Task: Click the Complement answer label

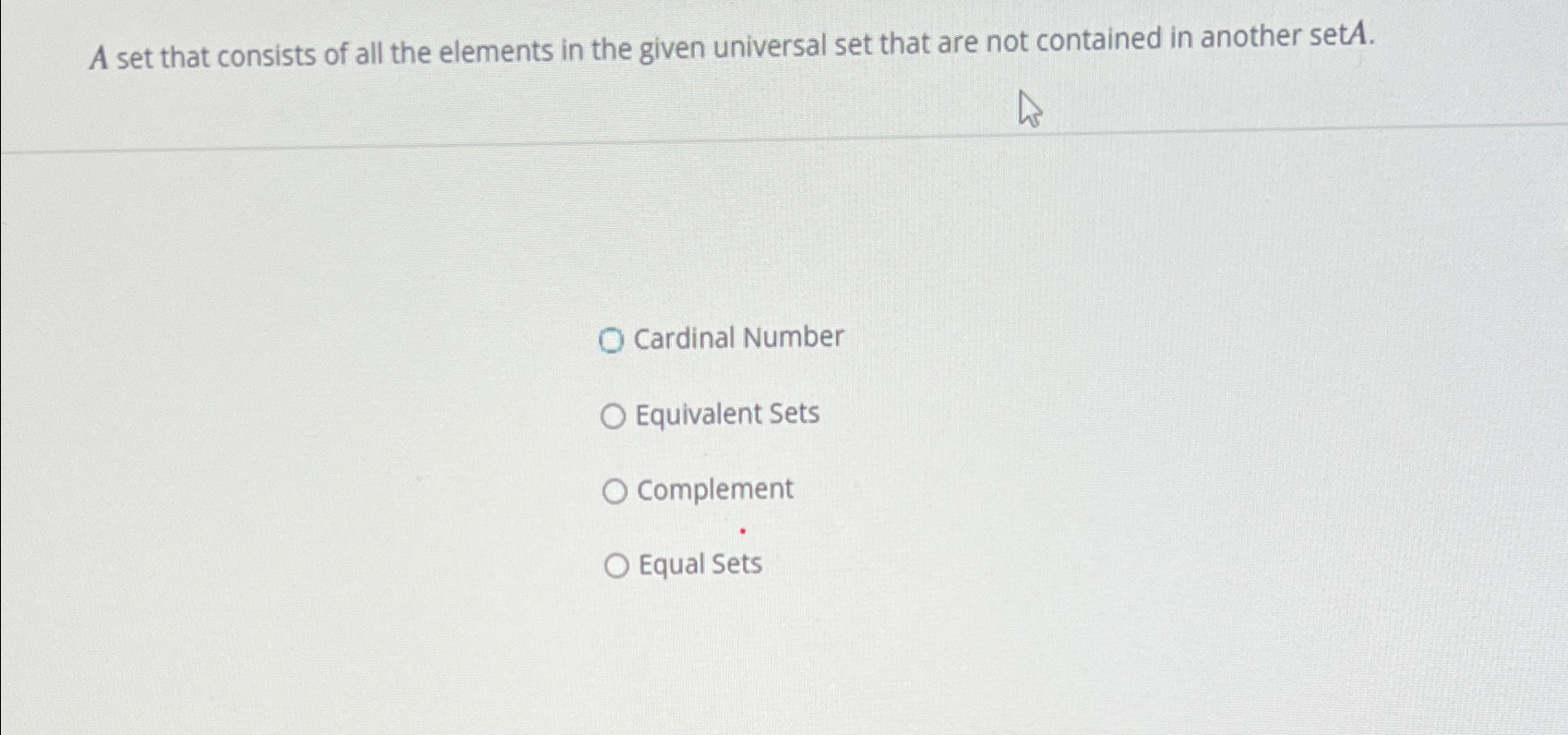Action: 712,489
